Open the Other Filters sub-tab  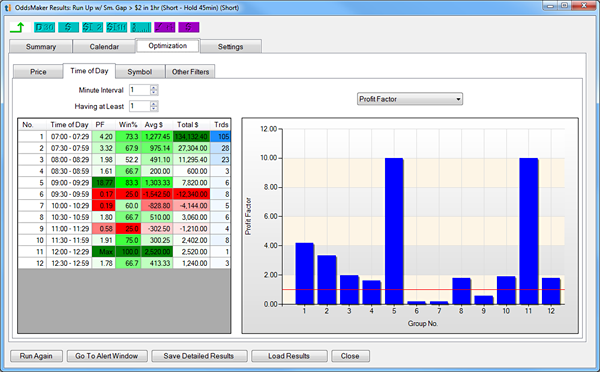190,72
